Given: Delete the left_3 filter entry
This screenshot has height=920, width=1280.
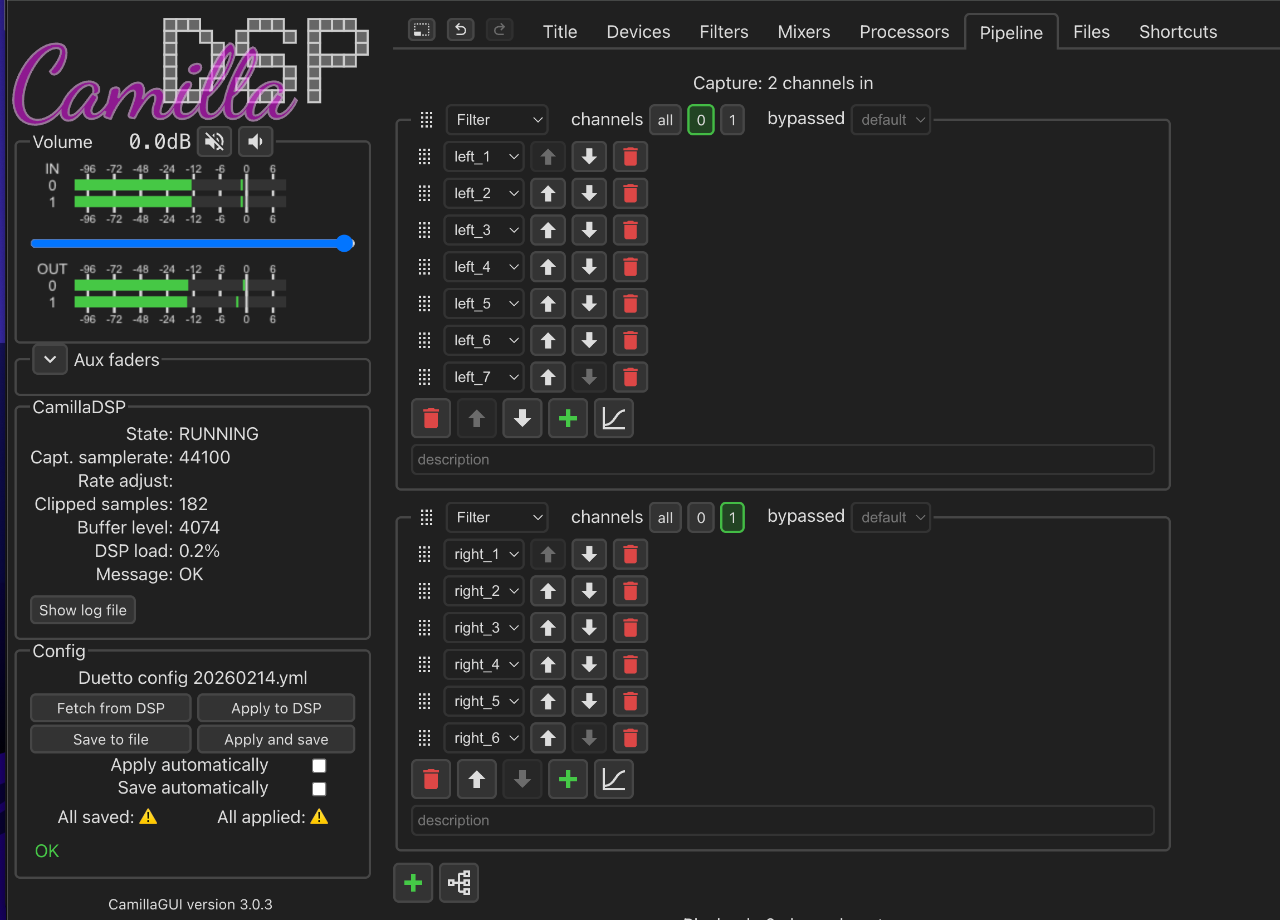Looking at the screenshot, I should coord(630,230).
